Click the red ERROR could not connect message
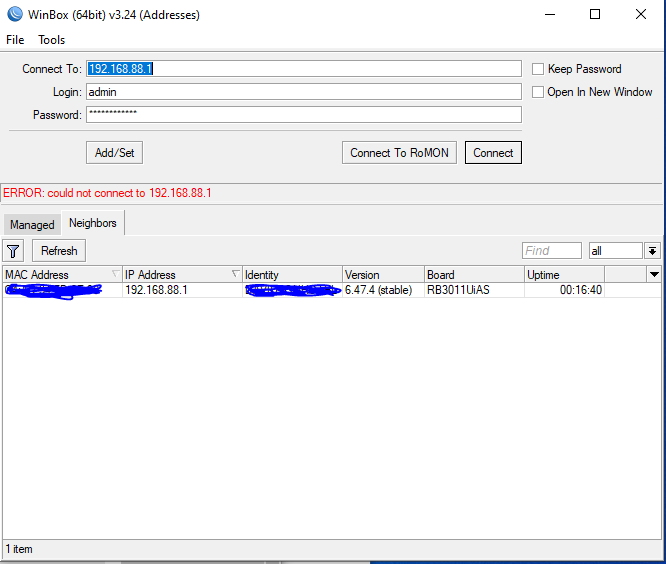The image size is (666, 564). click(107, 193)
